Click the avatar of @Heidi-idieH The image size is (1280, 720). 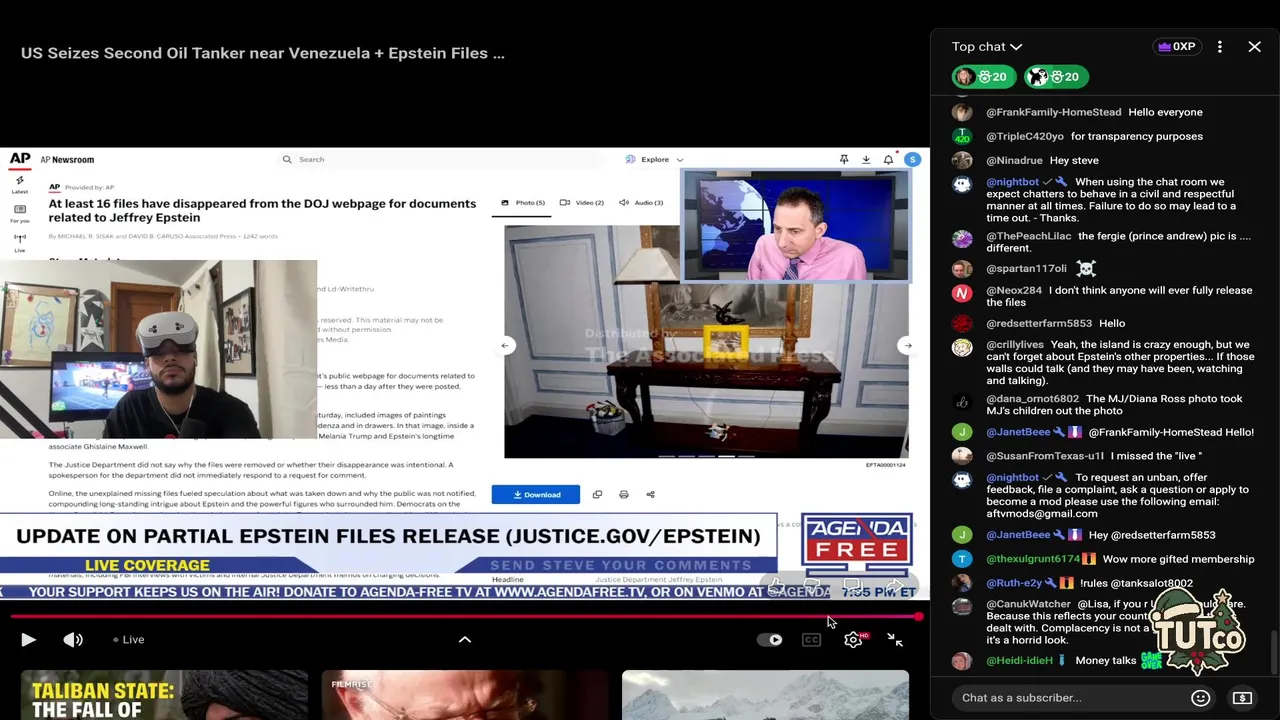[962, 660]
